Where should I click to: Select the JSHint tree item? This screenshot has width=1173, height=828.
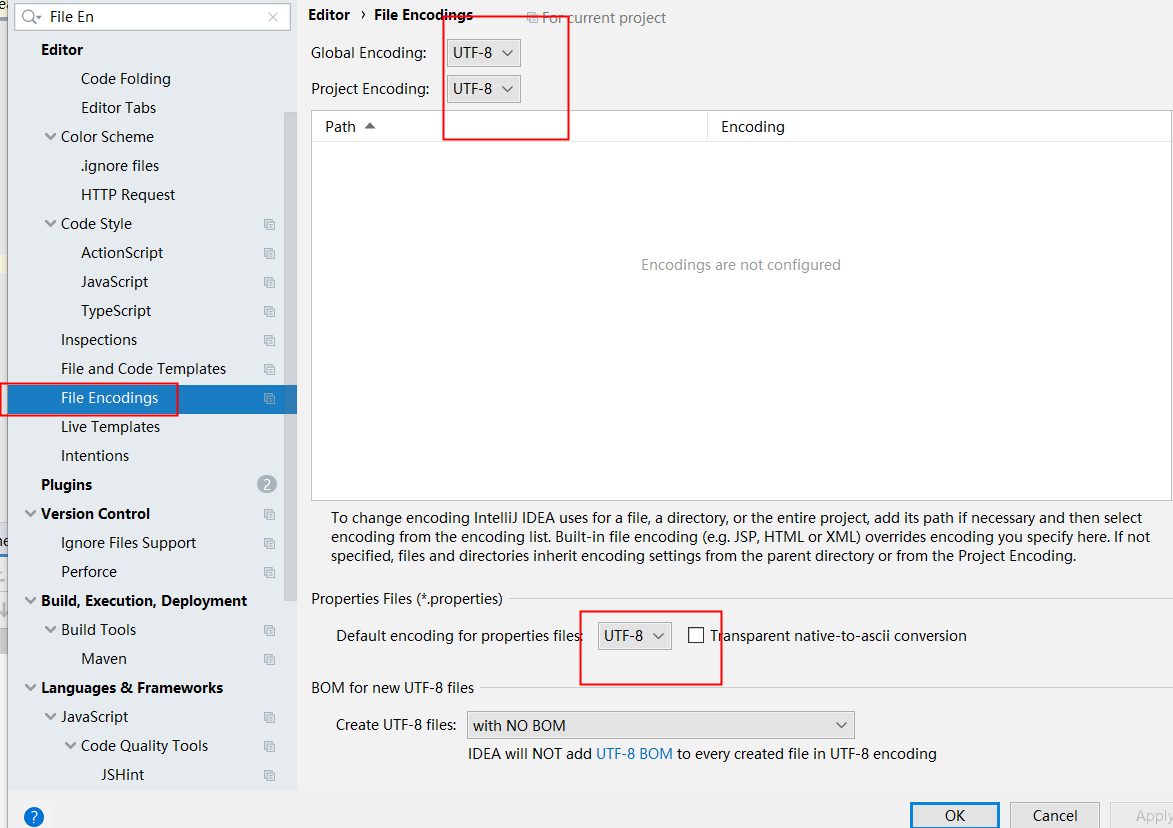pos(123,775)
